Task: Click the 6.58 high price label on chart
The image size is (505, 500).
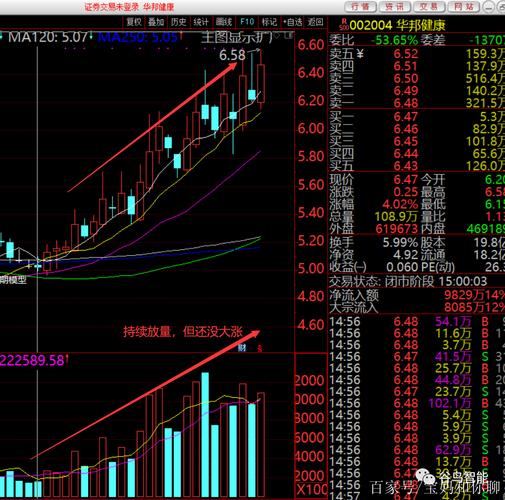Action: (x=232, y=55)
